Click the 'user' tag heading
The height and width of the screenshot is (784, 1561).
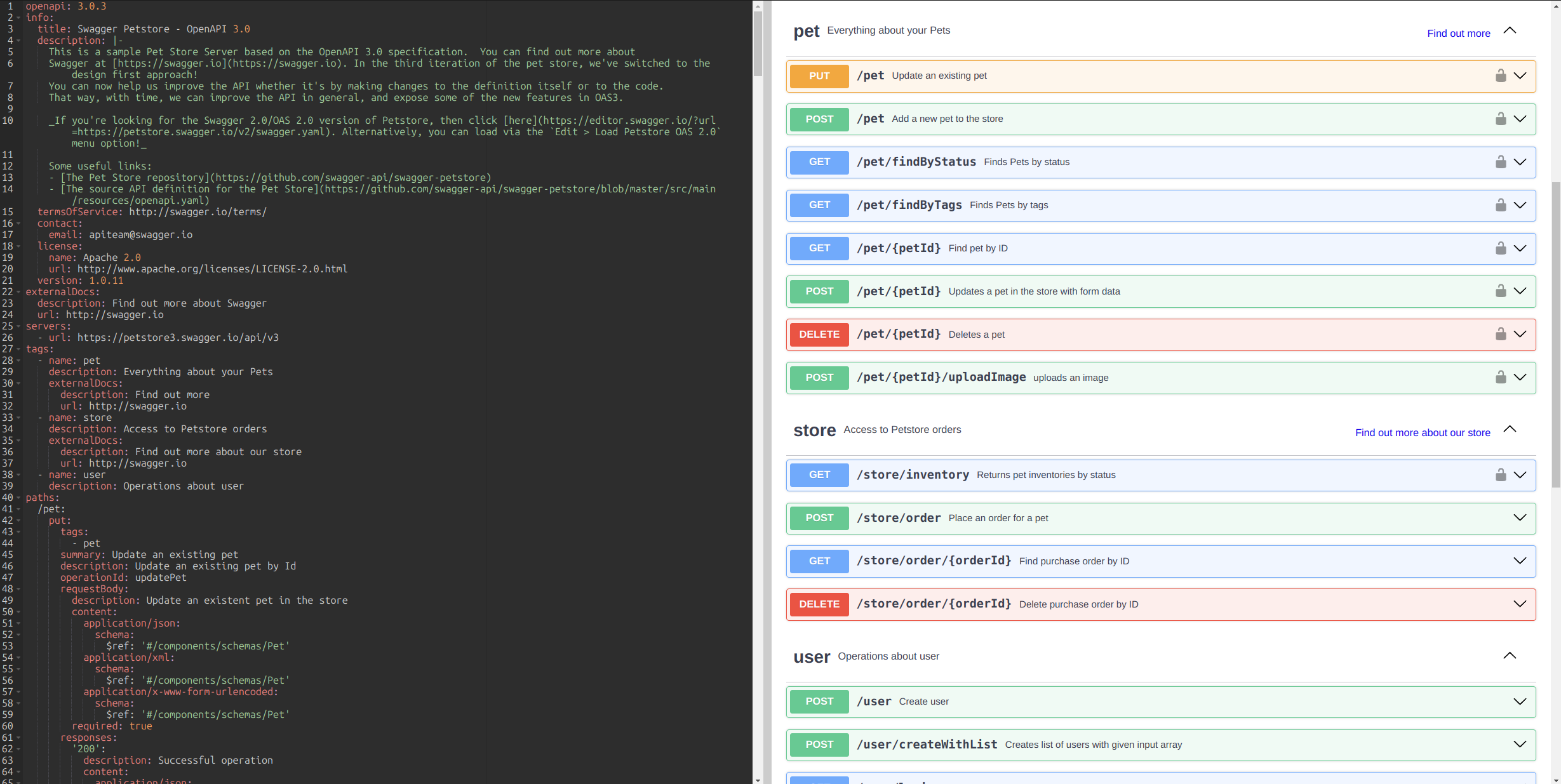(812, 657)
